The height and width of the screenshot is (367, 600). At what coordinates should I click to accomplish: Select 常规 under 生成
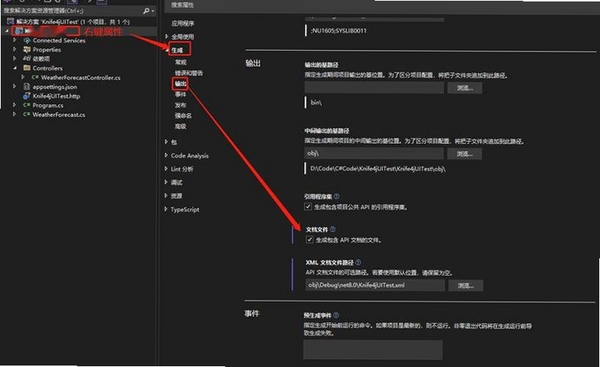(181, 62)
